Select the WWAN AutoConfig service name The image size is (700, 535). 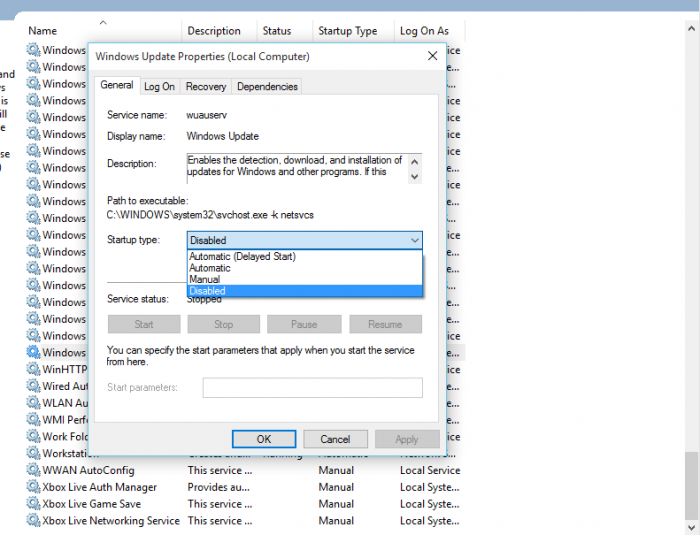(x=88, y=470)
